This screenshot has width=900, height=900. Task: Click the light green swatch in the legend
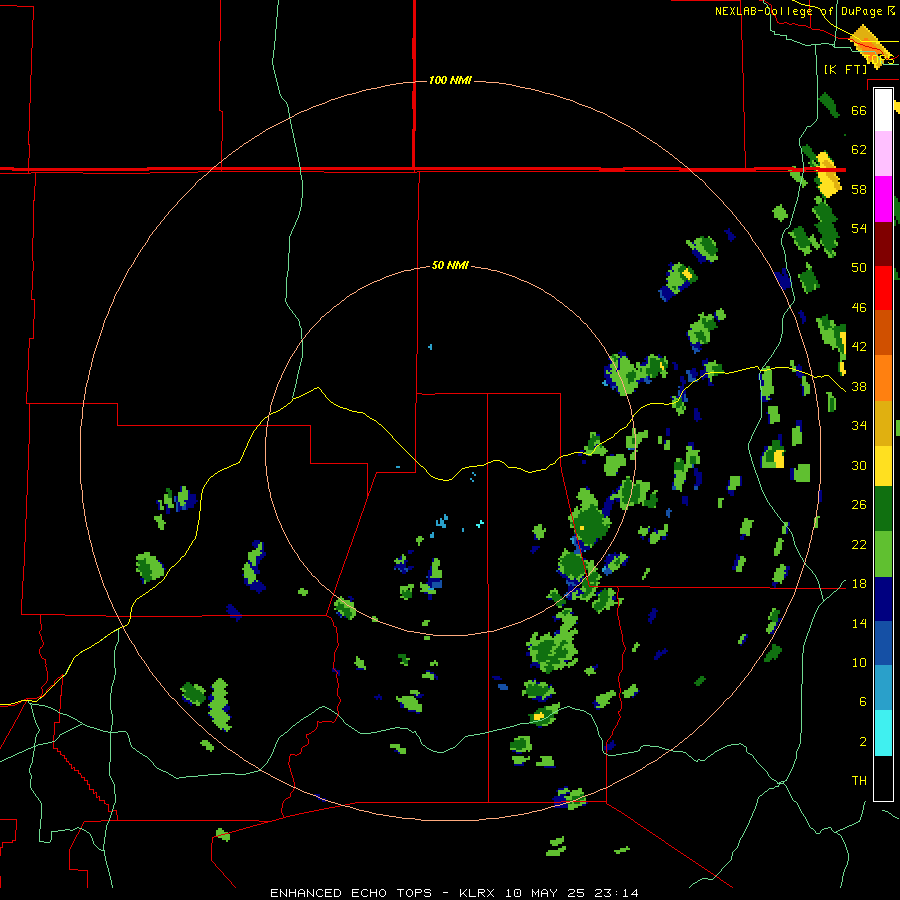pyautogui.click(x=883, y=554)
